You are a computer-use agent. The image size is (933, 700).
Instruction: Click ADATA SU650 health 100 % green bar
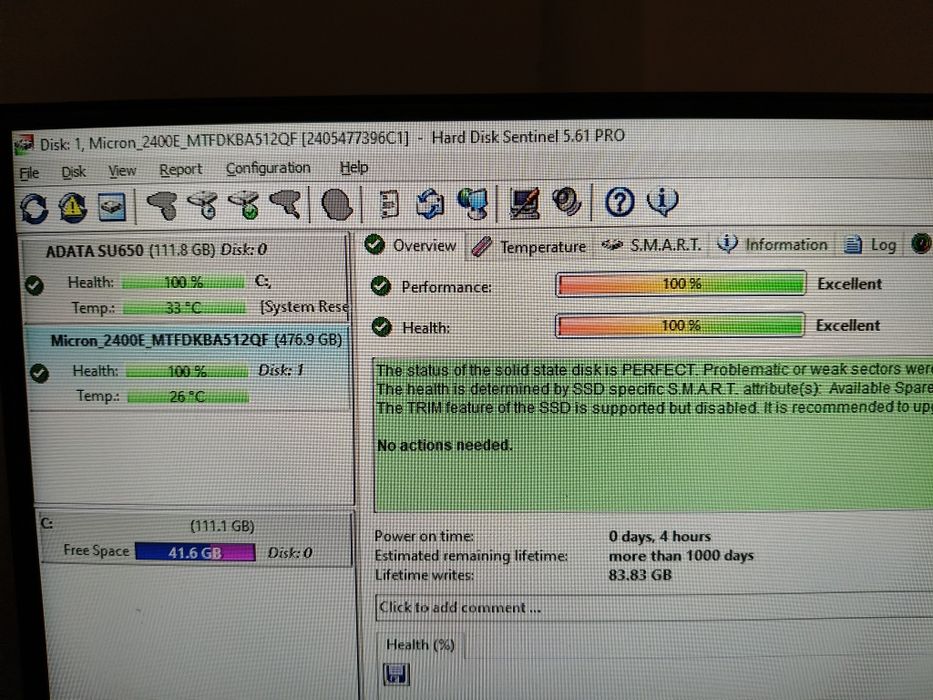tap(183, 282)
